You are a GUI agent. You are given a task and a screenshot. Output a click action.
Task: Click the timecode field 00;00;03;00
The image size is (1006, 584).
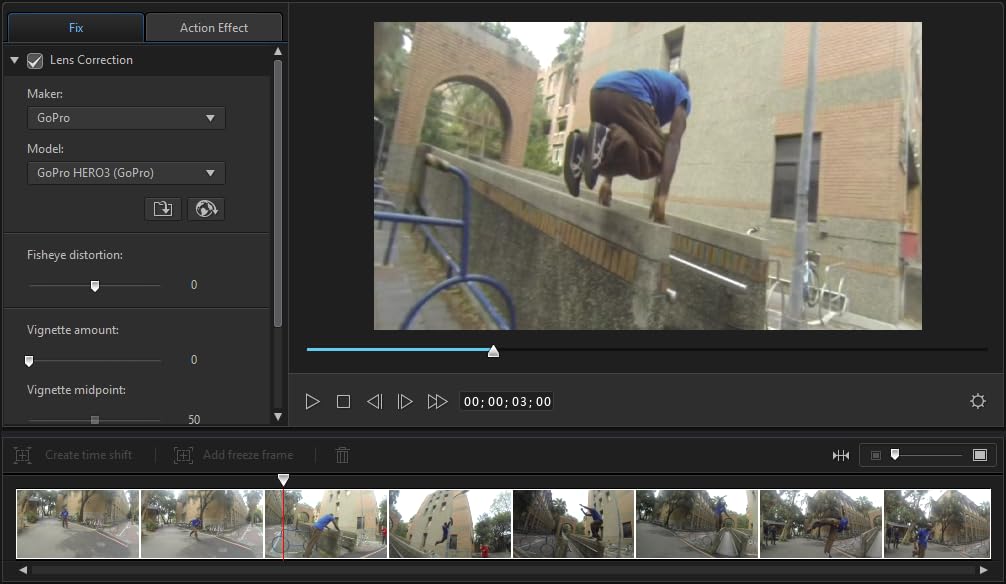tap(507, 402)
